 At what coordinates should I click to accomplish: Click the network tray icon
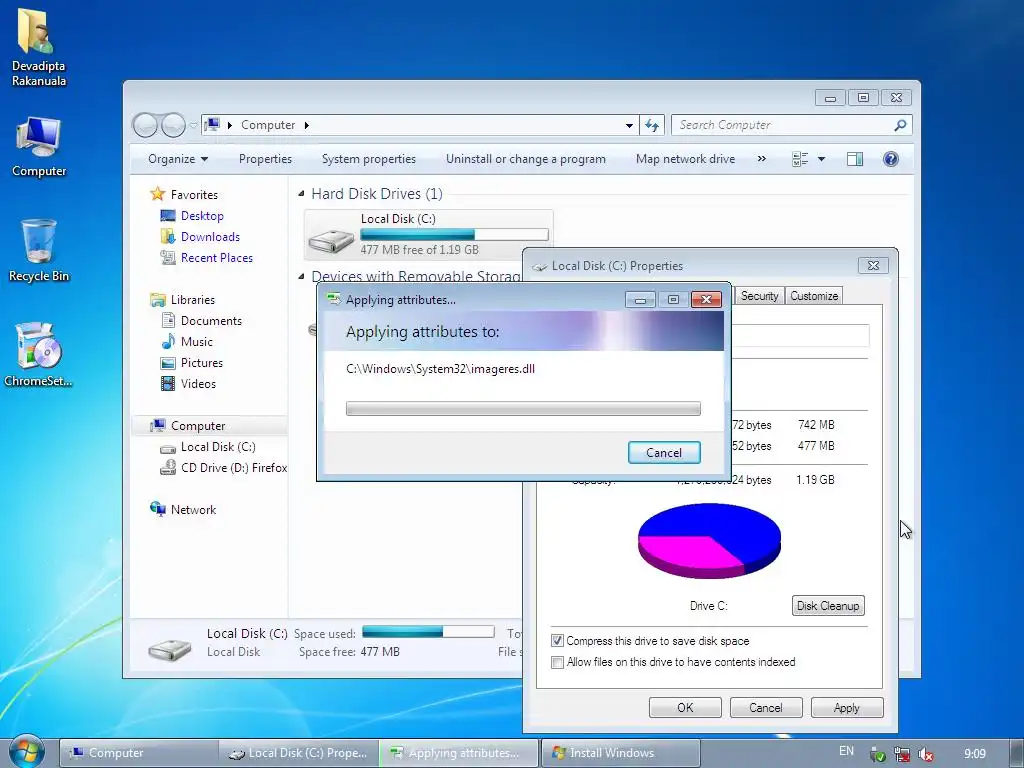point(902,754)
